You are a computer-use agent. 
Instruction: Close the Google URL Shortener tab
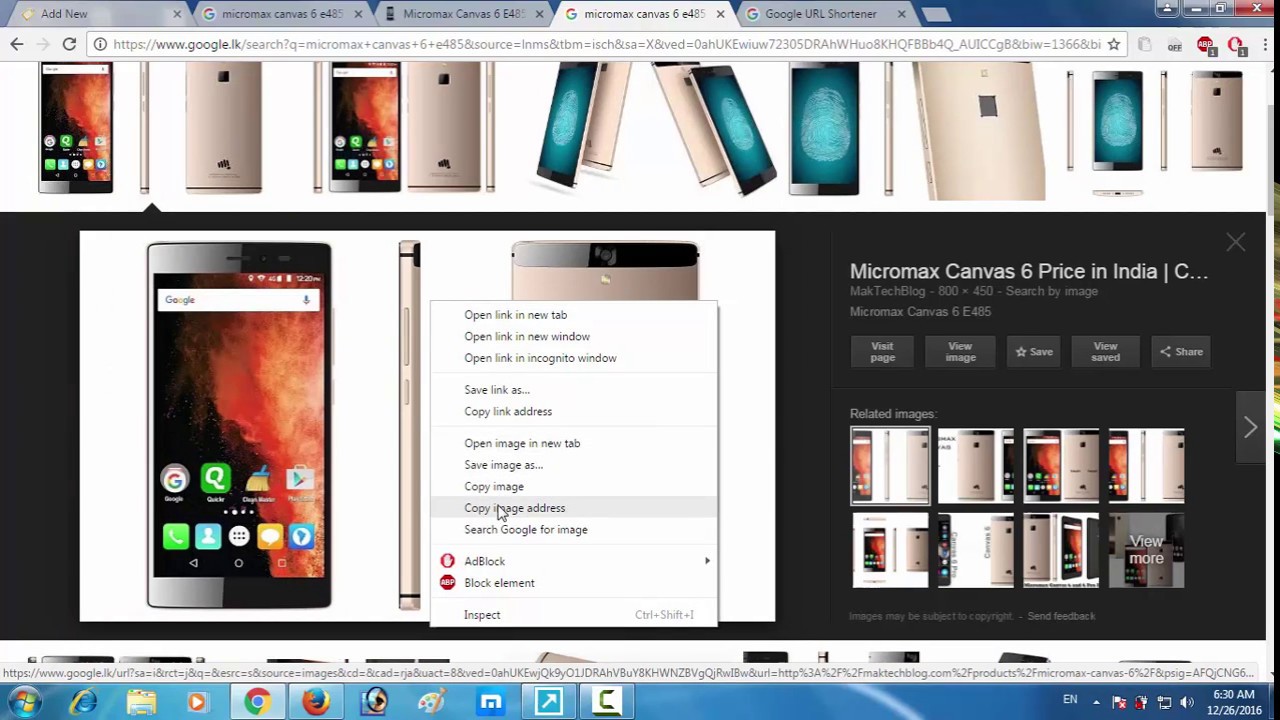901,14
